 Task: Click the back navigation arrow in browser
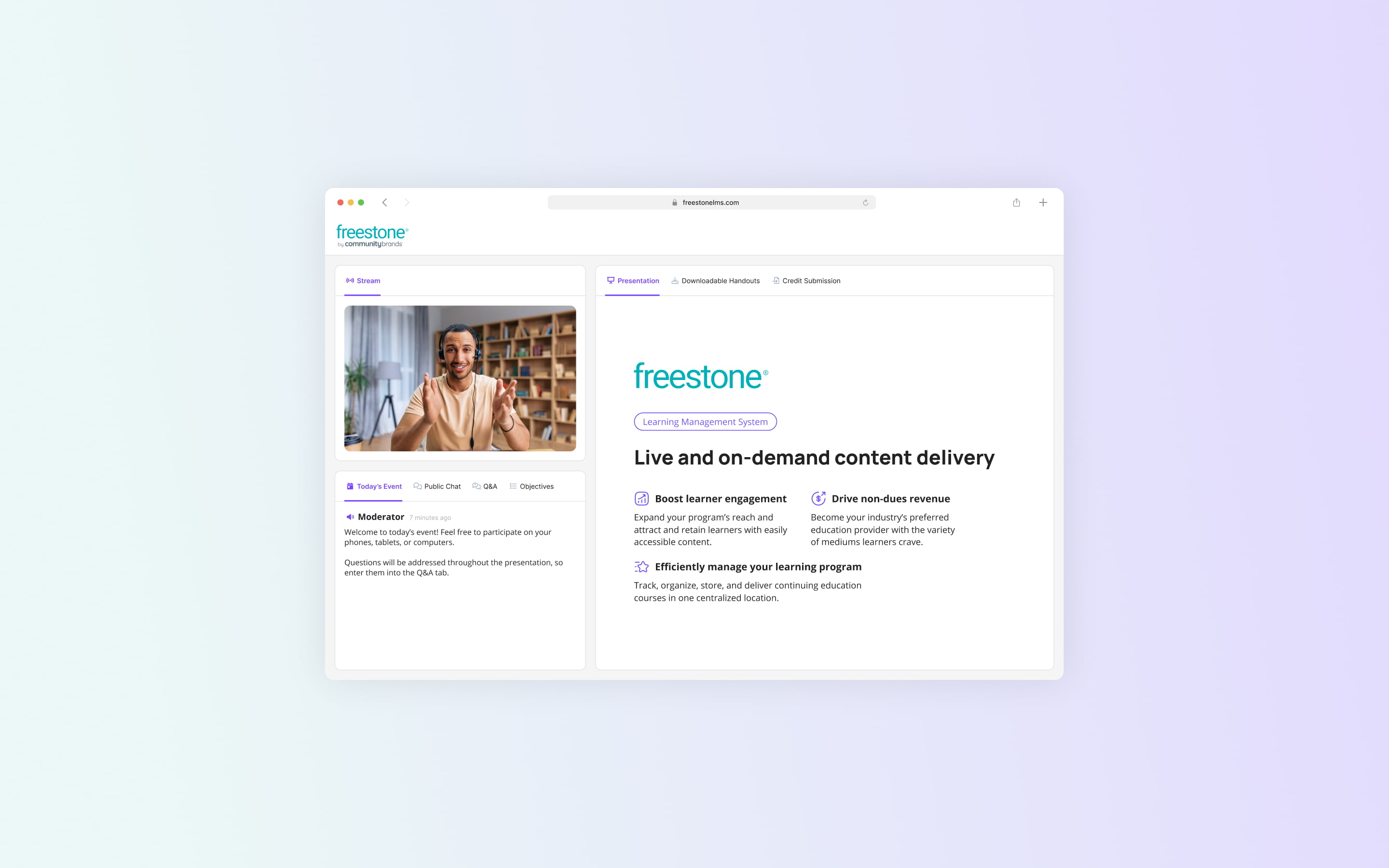pyautogui.click(x=386, y=202)
